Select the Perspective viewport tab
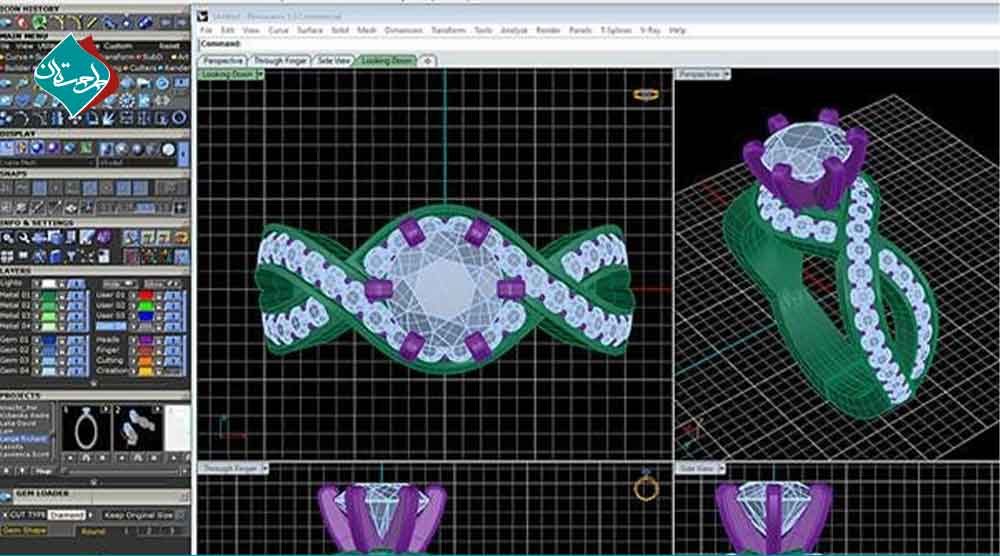This screenshot has width=1000, height=556. point(223,61)
